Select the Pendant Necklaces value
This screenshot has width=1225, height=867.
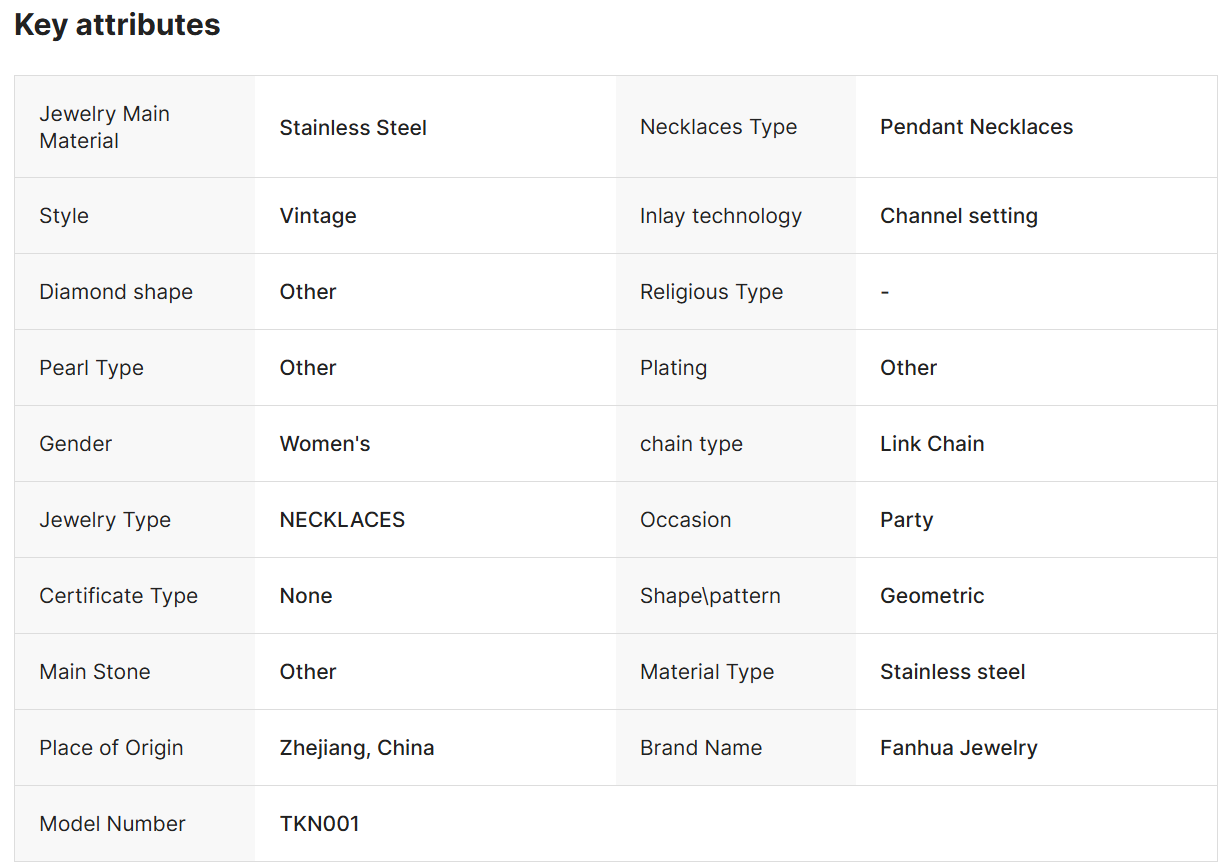tap(976, 127)
